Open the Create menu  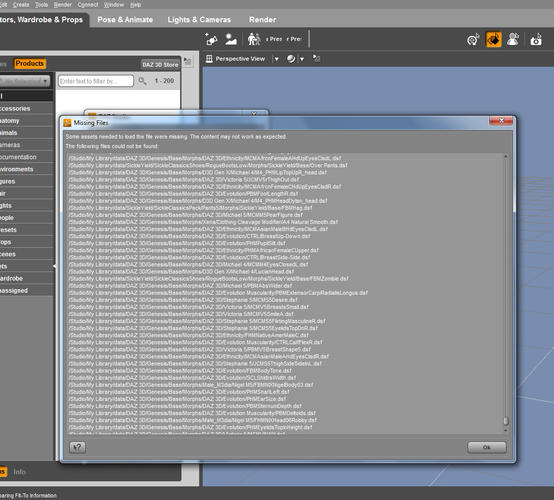pos(21,5)
